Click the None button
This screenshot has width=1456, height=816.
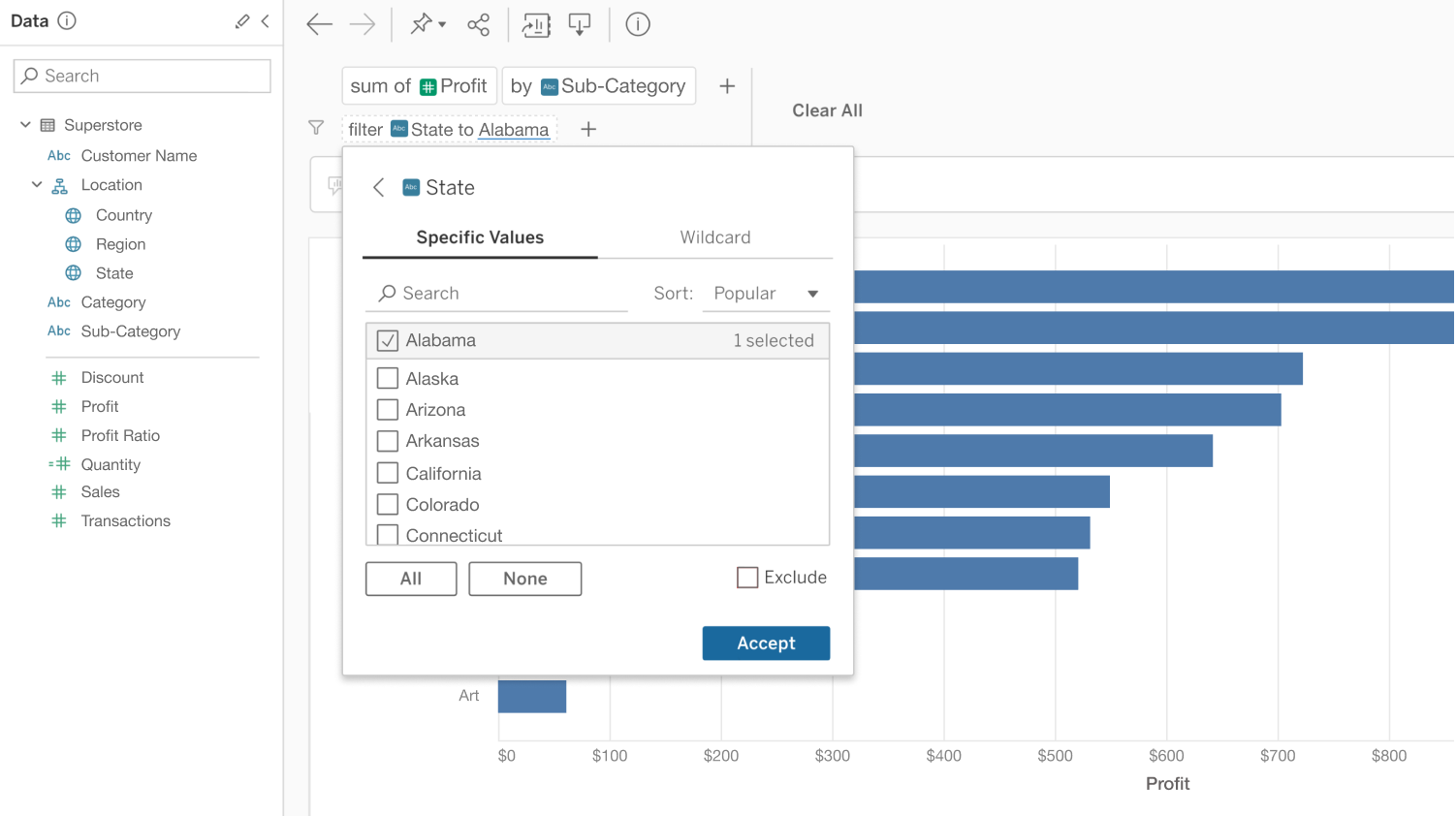coord(525,579)
